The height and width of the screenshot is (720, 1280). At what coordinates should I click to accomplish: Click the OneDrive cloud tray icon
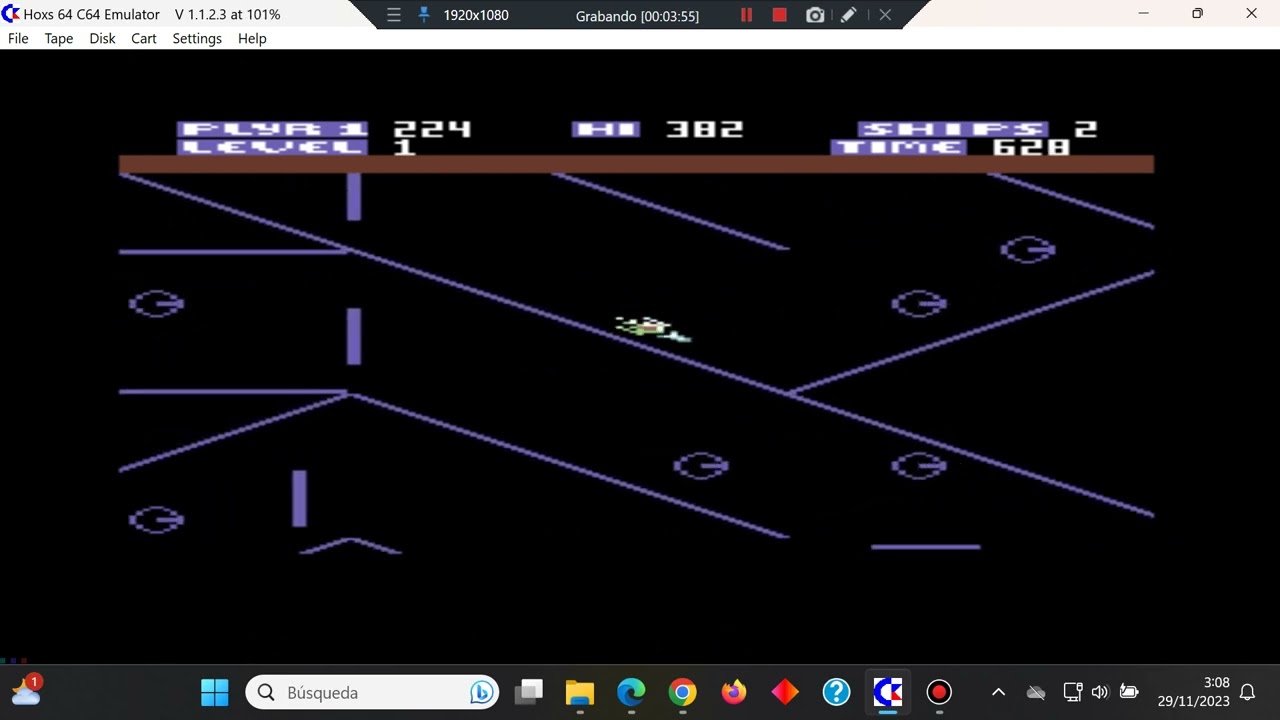(x=1036, y=692)
